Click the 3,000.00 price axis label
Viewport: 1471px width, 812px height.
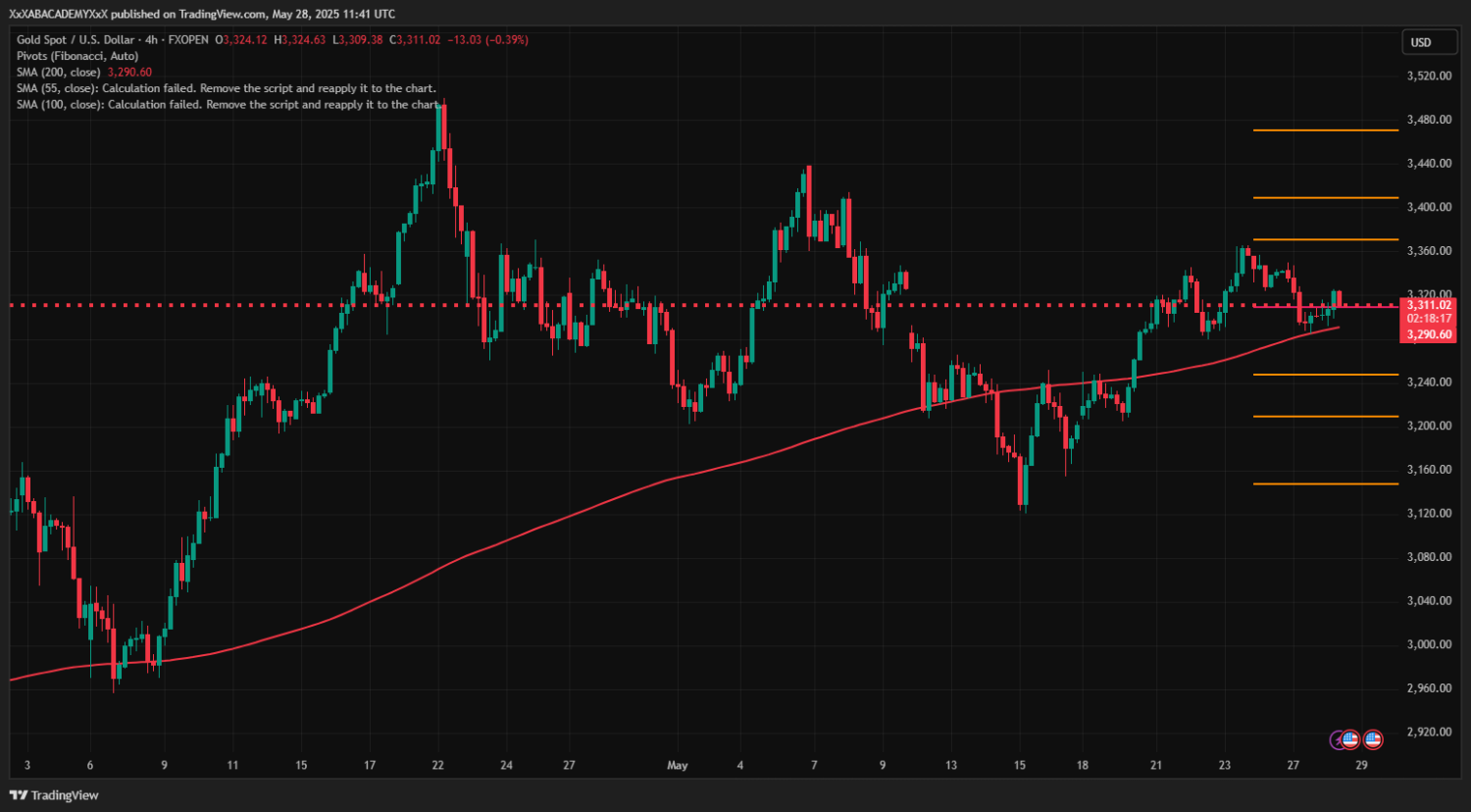[x=1429, y=644]
